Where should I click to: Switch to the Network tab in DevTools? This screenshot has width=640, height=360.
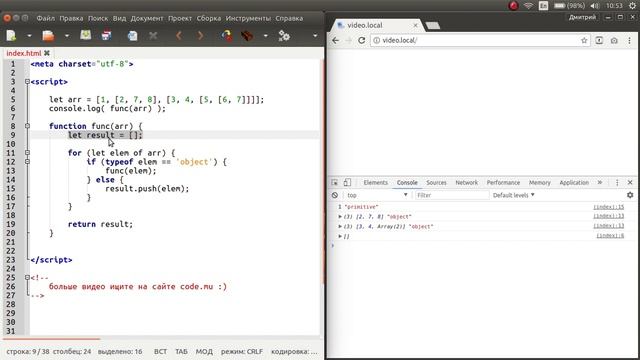[467, 182]
